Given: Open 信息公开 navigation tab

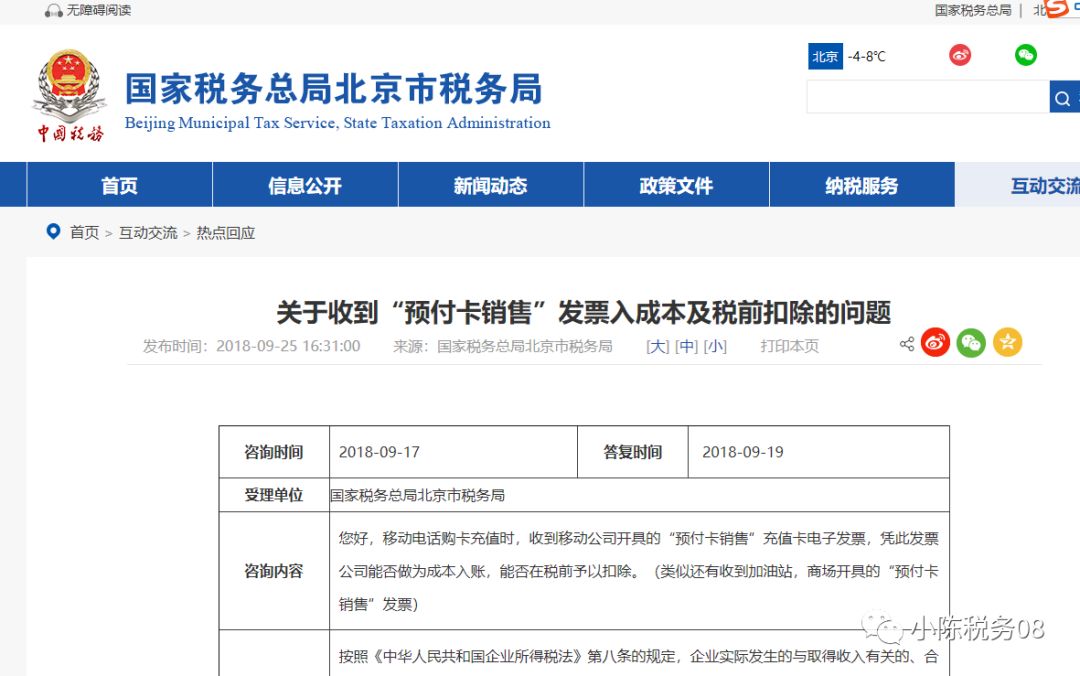Looking at the screenshot, I should coord(305,185).
